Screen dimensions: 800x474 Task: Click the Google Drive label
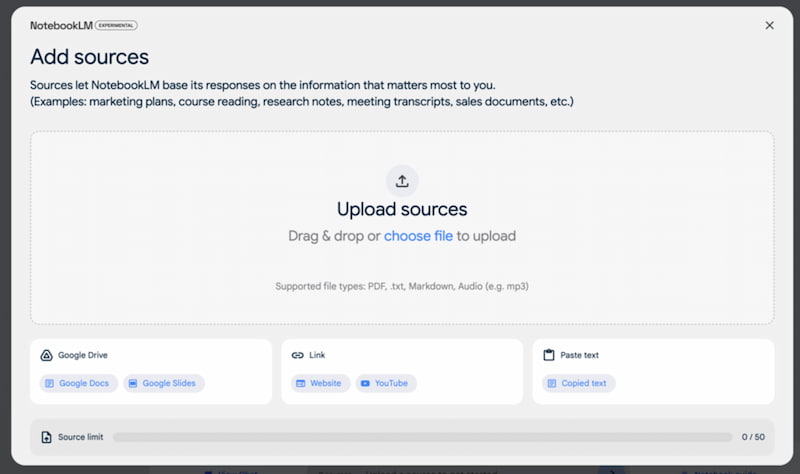tap(83, 355)
